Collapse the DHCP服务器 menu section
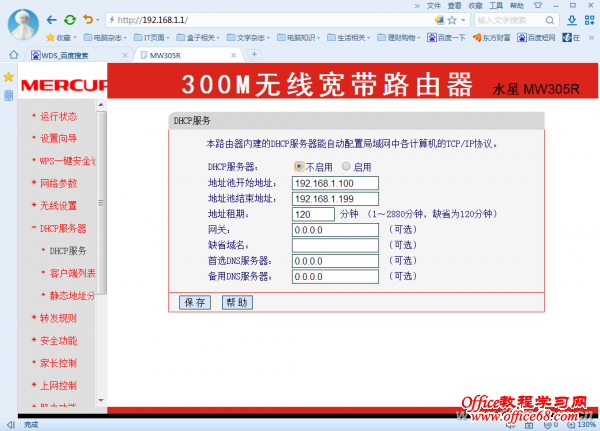 coord(63,228)
